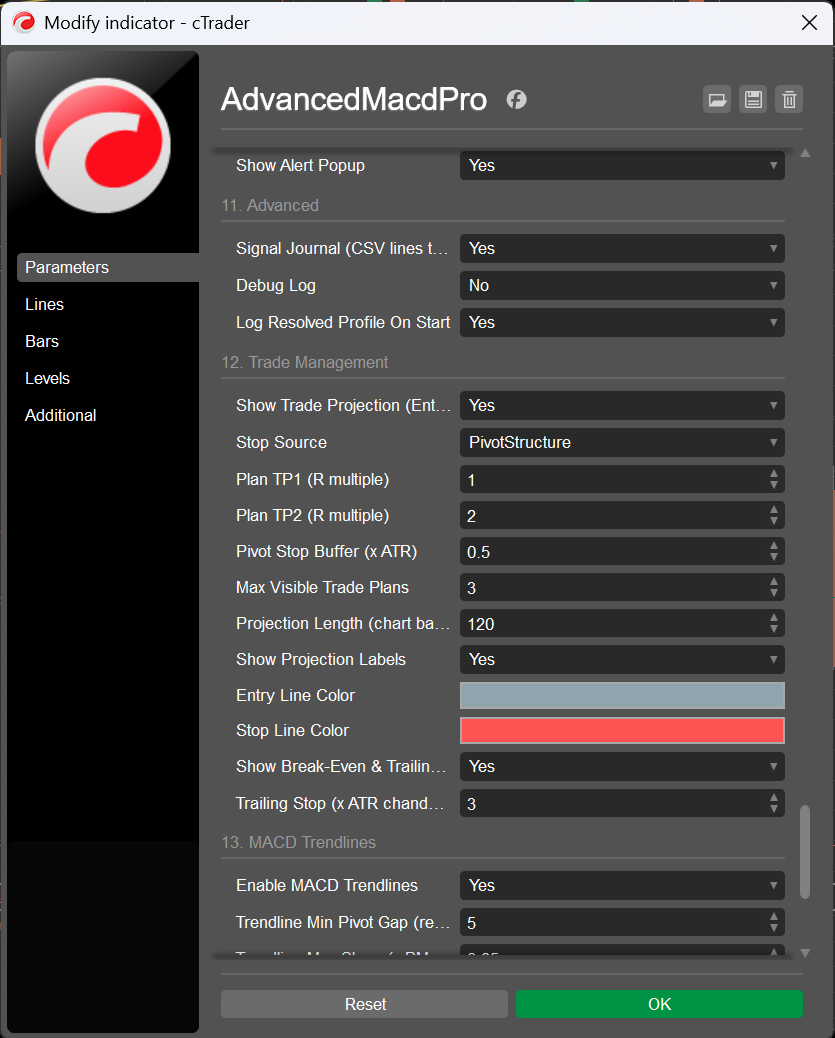Decrease Pivot Stop Buffer value
The width and height of the screenshot is (835, 1038).
(774, 557)
